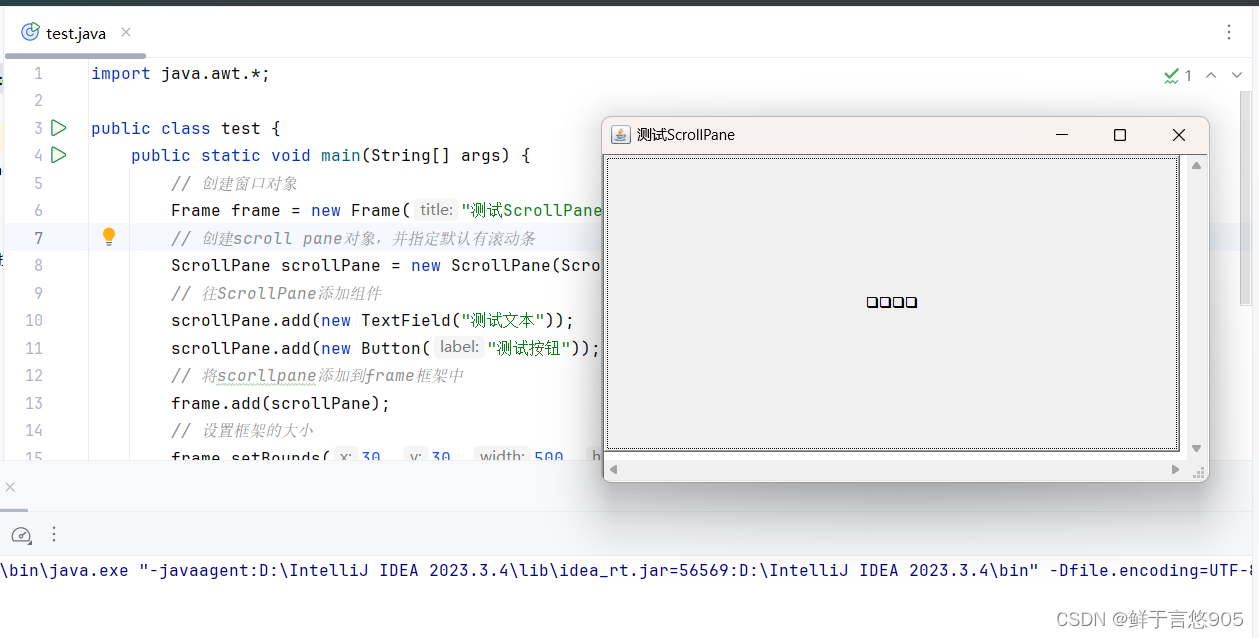Click line number 1 in the gutter
The width and height of the screenshot is (1259, 638).
38,73
